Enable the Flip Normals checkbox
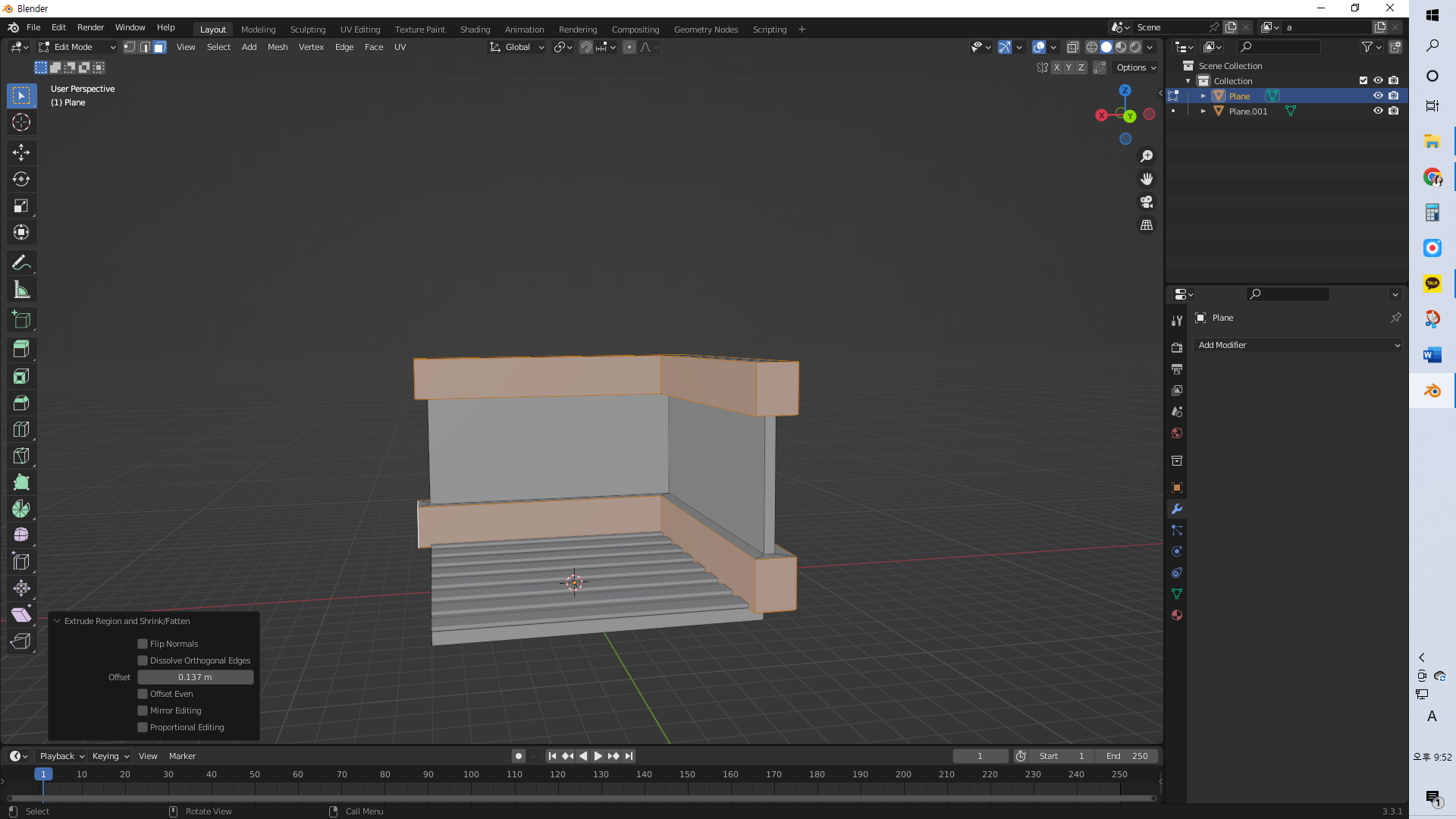 (x=143, y=644)
